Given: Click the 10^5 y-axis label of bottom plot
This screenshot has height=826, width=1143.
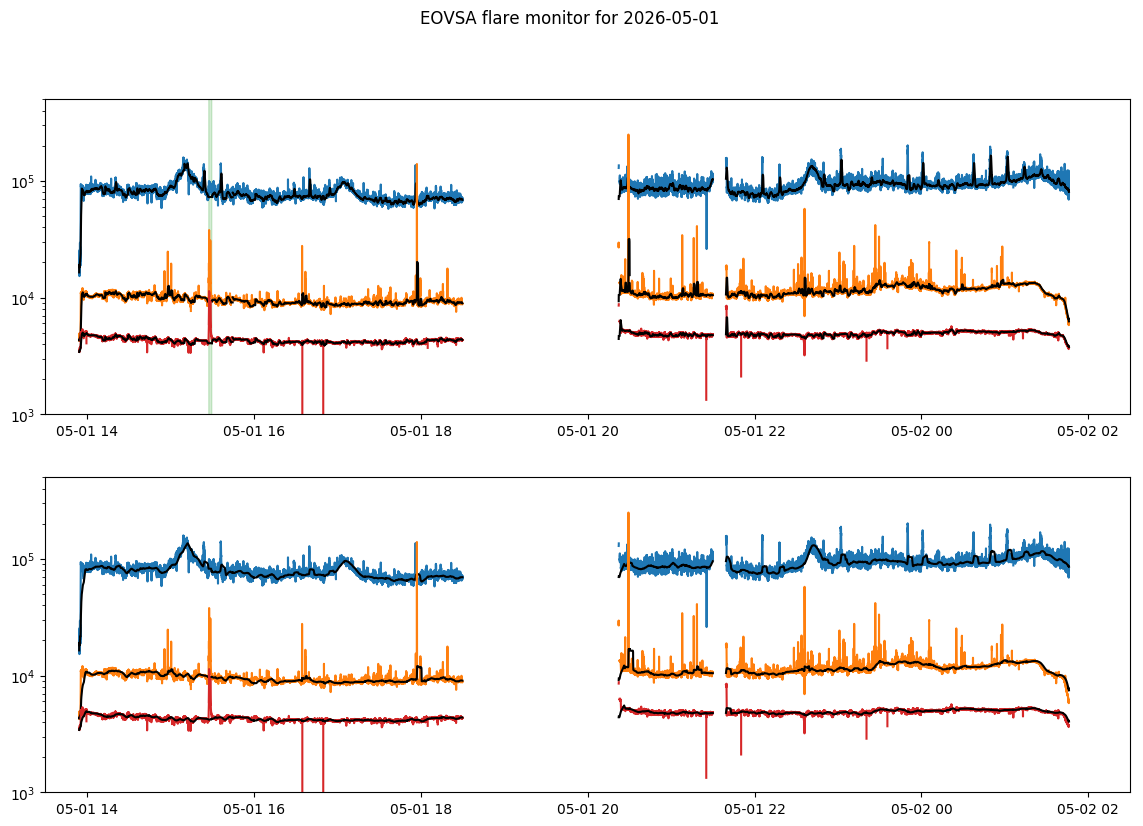Looking at the screenshot, I should point(26,560).
